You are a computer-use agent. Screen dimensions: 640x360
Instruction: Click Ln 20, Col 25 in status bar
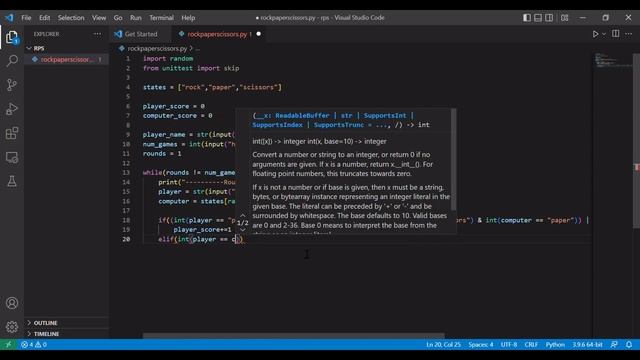[x=443, y=344]
